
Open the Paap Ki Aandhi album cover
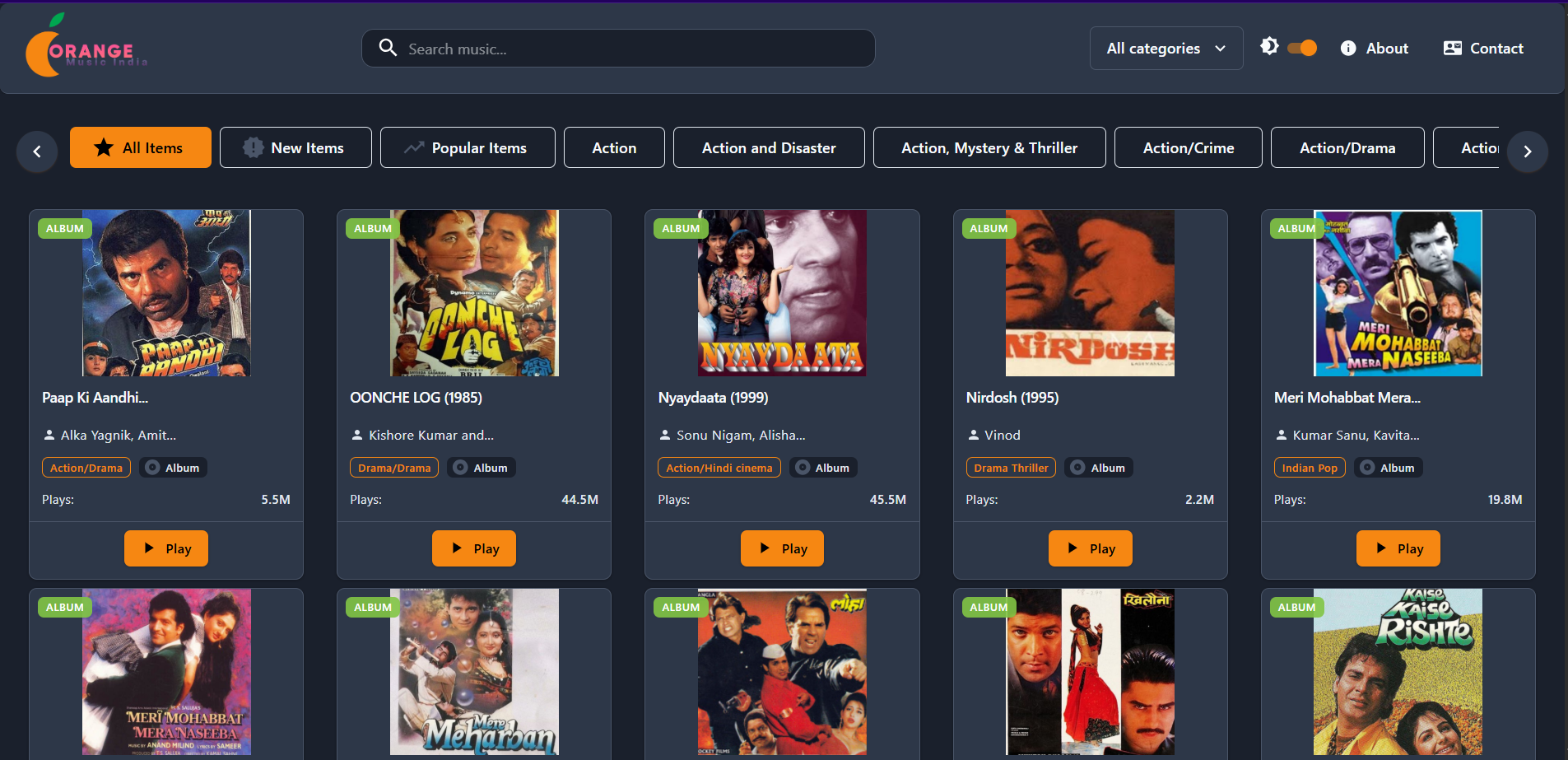pyautogui.click(x=165, y=293)
